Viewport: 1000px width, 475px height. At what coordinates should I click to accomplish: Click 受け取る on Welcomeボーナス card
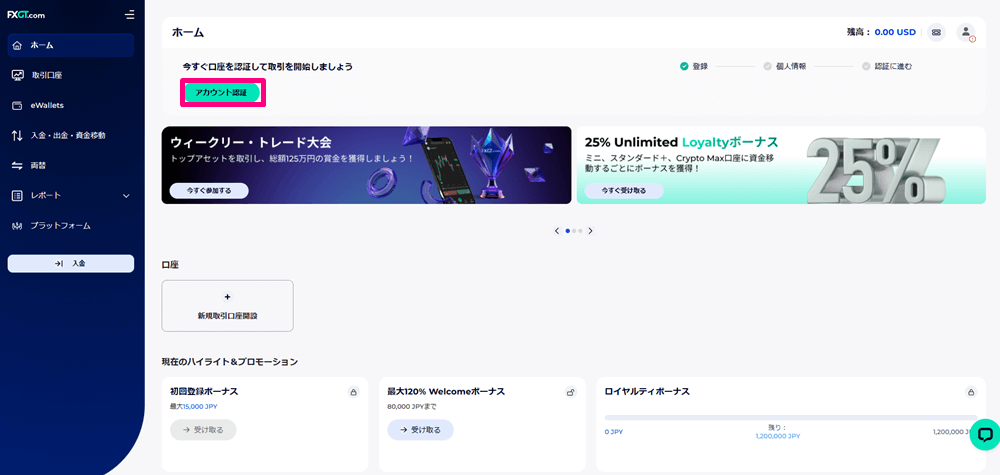[x=420, y=430]
